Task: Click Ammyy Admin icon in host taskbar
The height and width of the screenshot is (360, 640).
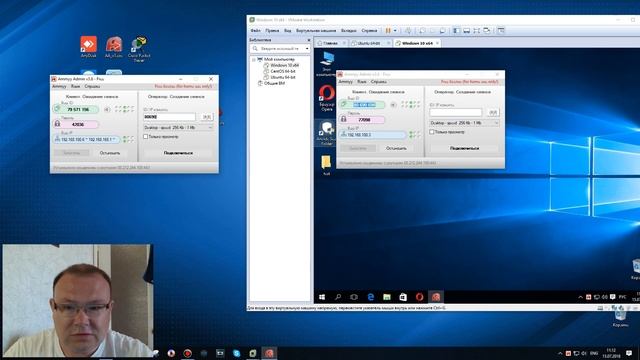Action: (x=269, y=353)
